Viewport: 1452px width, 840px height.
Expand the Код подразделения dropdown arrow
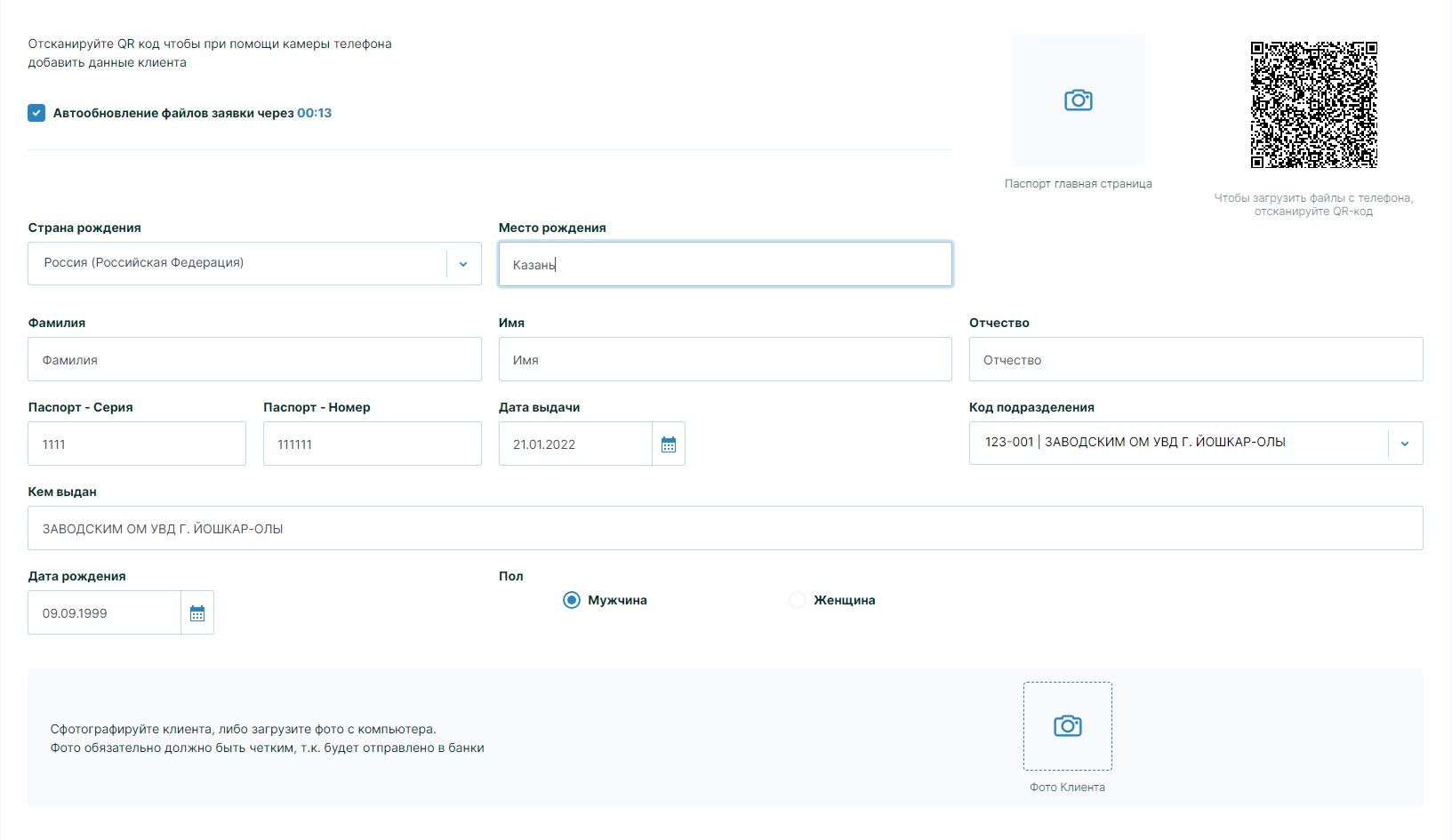[1405, 444]
